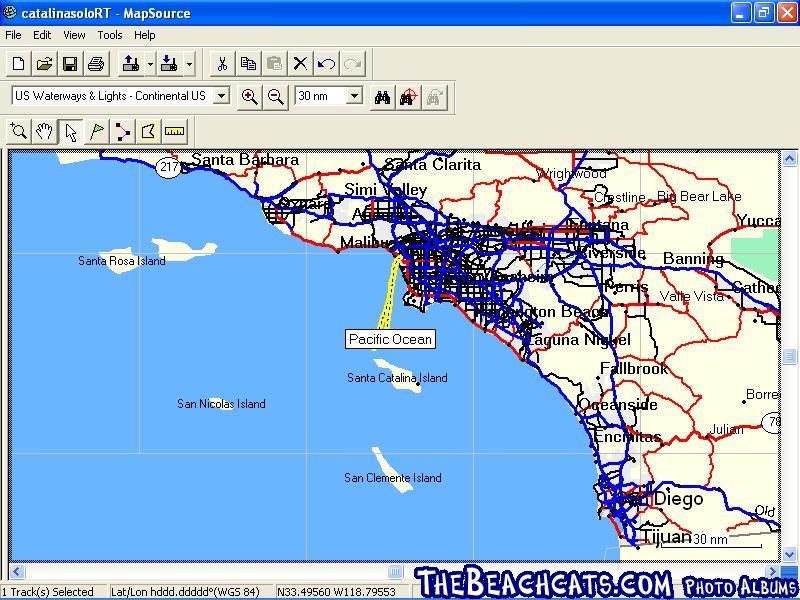Select the Selection arrow tool
Screen dimensions: 800x600
[70, 132]
